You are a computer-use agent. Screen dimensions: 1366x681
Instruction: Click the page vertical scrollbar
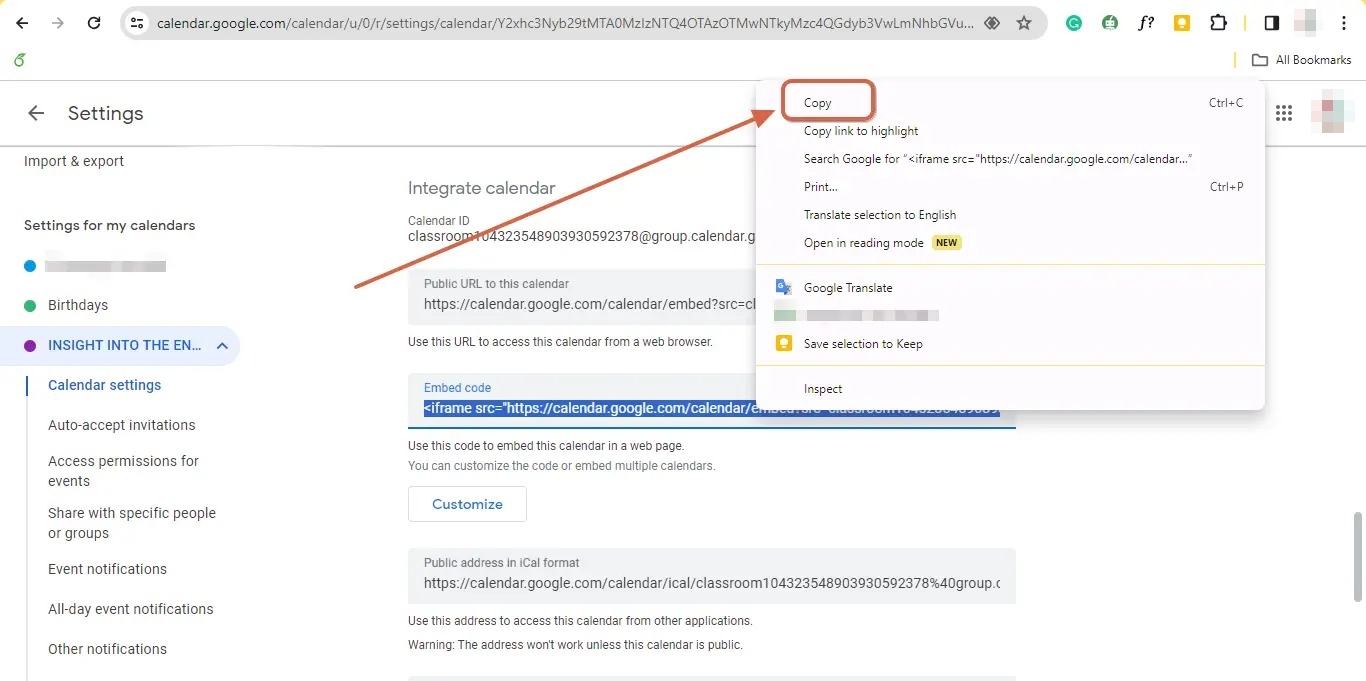pyautogui.click(x=1358, y=555)
